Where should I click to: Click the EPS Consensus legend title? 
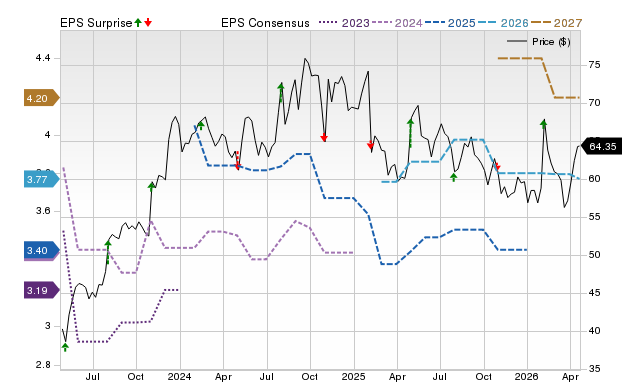[265, 23]
